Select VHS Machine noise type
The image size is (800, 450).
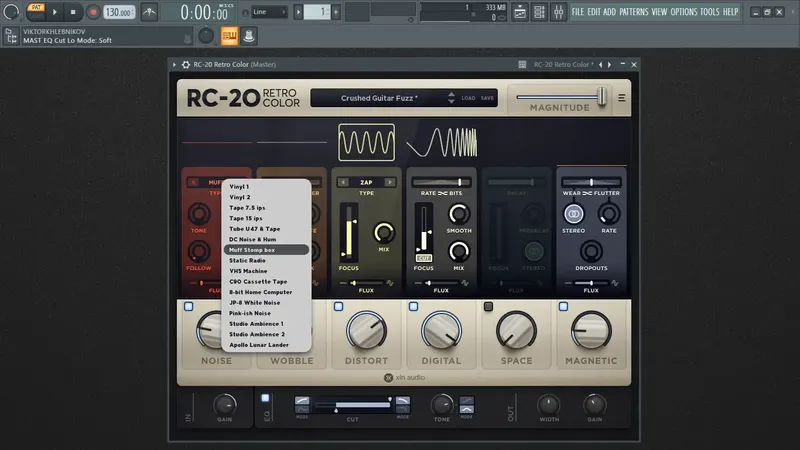(266, 271)
